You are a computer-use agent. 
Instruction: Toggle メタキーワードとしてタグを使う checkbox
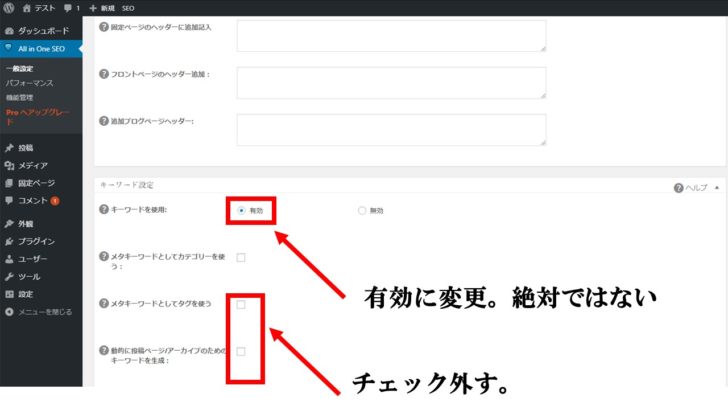point(241,304)
